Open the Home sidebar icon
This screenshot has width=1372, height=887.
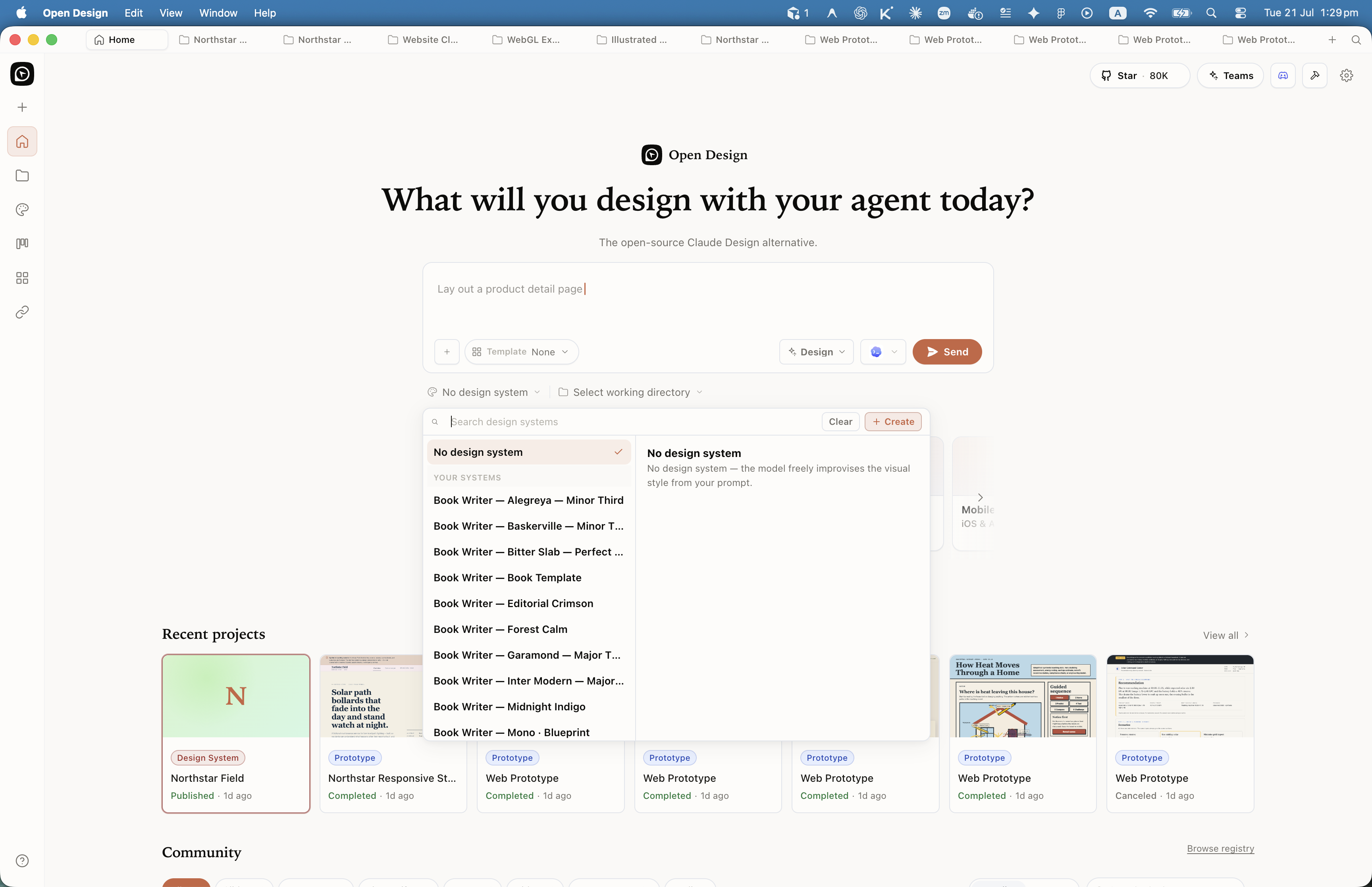coord(22,141)
